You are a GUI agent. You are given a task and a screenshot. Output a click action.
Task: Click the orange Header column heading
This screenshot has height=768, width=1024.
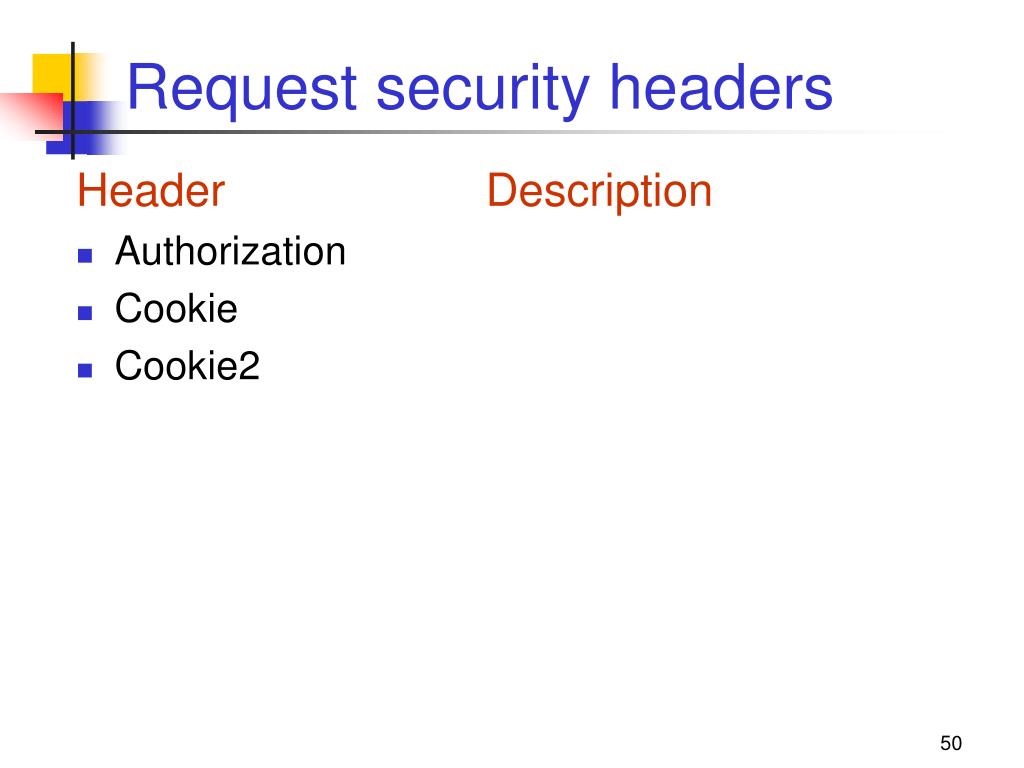tap(152, 191)
